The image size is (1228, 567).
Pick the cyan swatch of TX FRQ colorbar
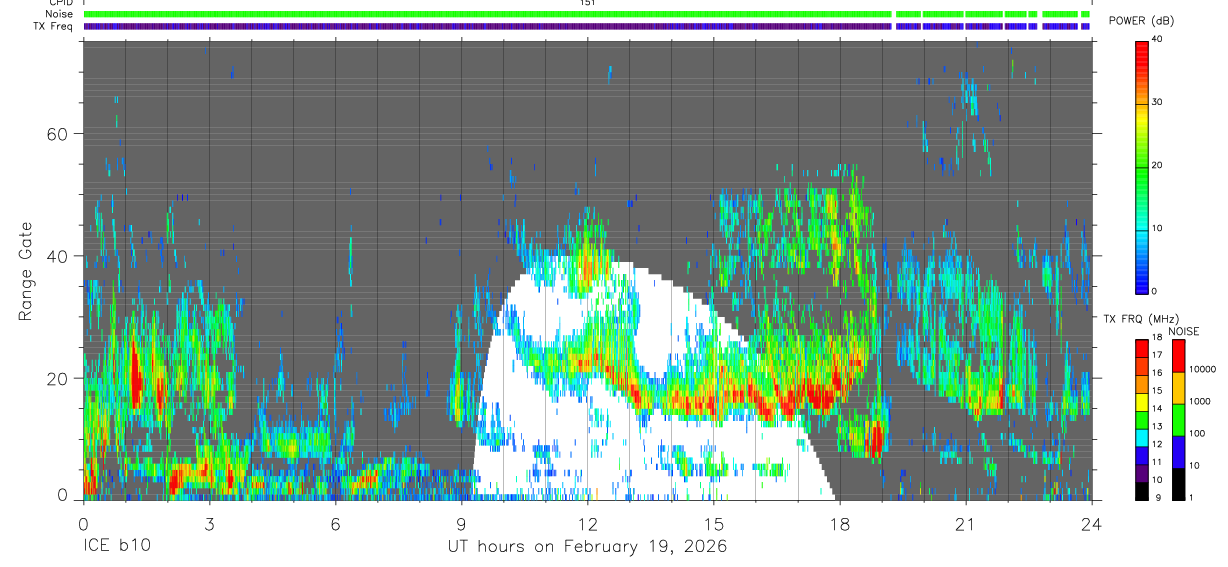1142,436
